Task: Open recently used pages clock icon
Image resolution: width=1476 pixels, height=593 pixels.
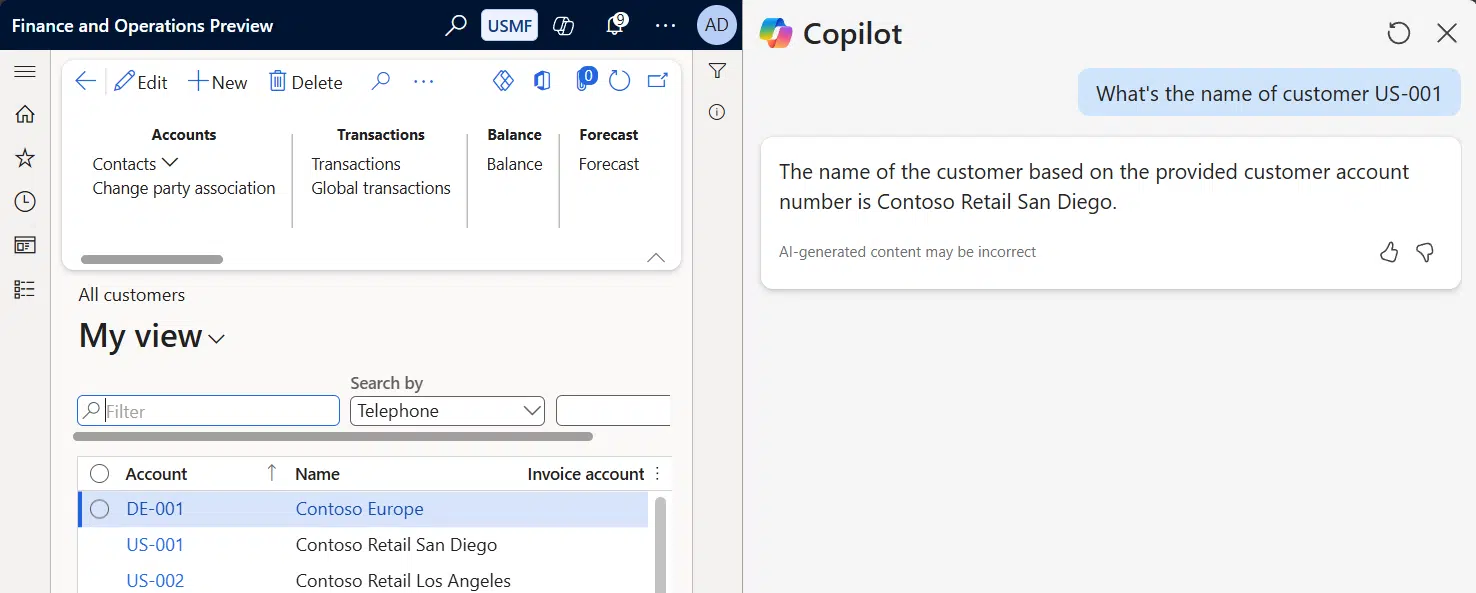Action: [x=24, y=201]
